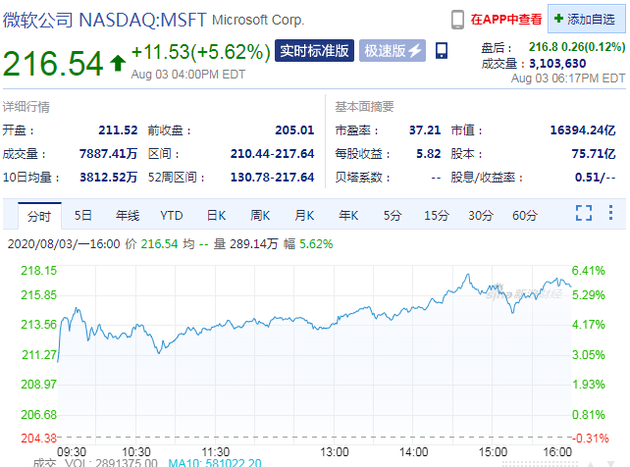Click the VOL: 2891375.00 label
The height and width of the screenshot is (467, 630).
[111, 463]
